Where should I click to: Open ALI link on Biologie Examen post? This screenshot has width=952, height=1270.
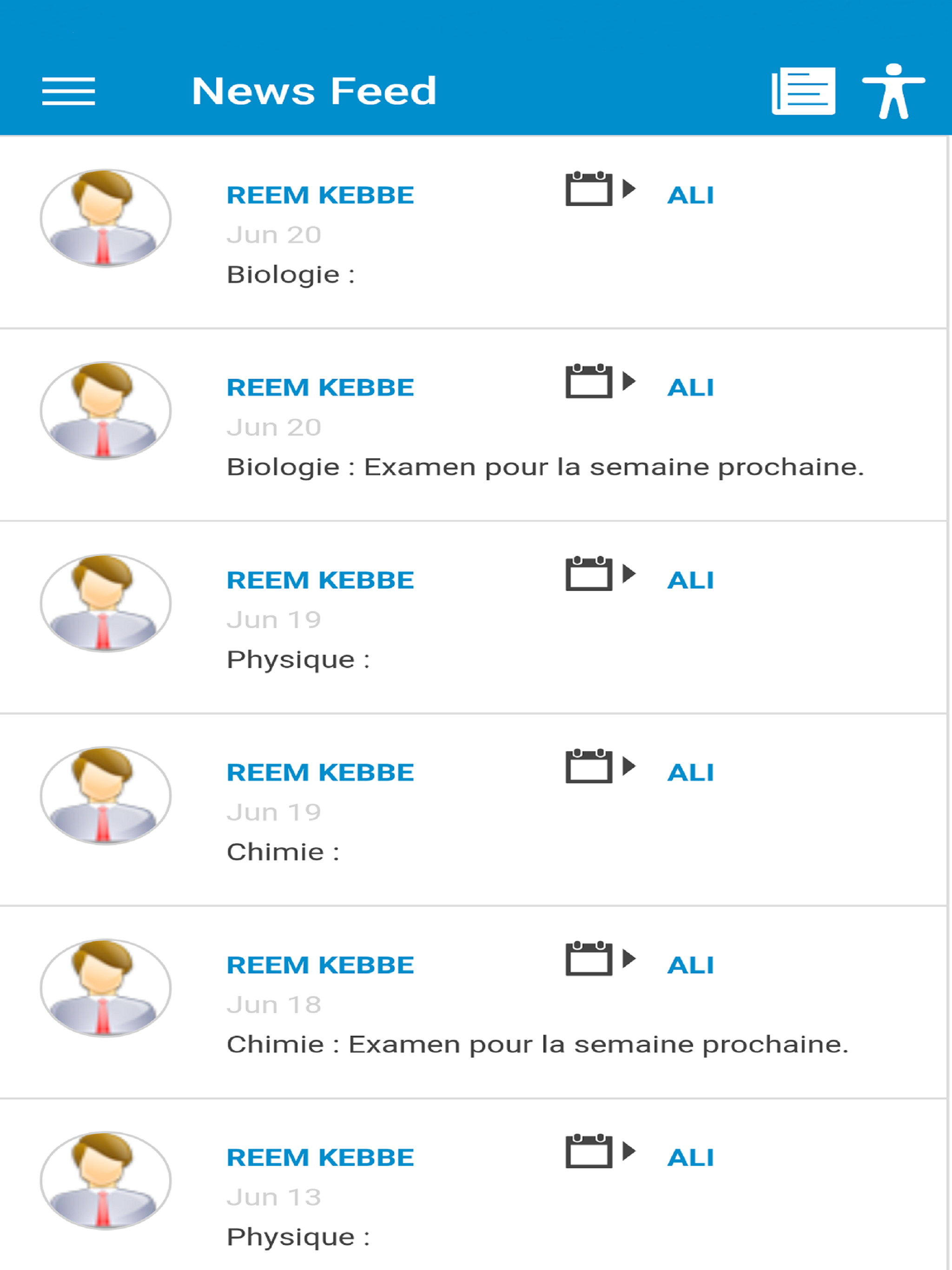click(691, 388)
